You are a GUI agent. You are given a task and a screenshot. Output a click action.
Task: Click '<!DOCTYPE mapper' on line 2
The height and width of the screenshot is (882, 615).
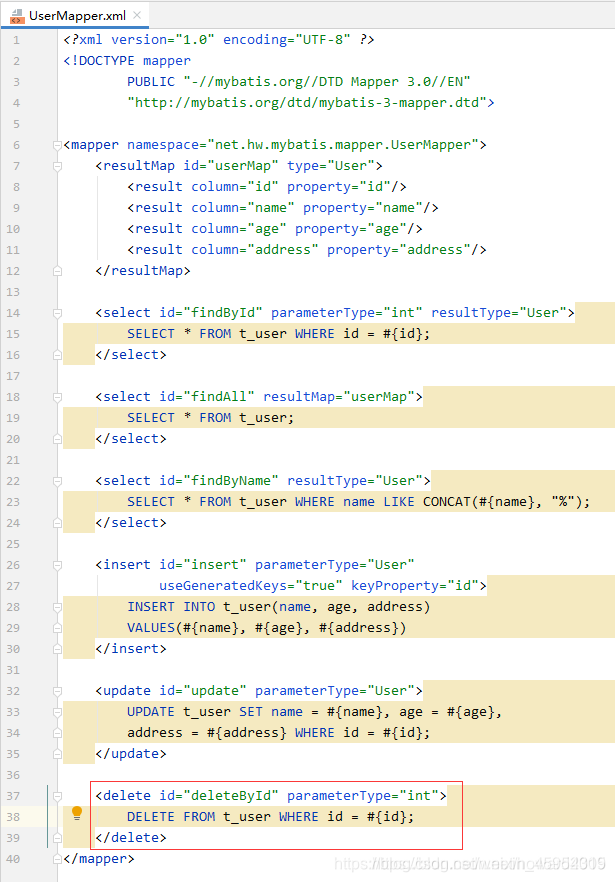[127, 61]
